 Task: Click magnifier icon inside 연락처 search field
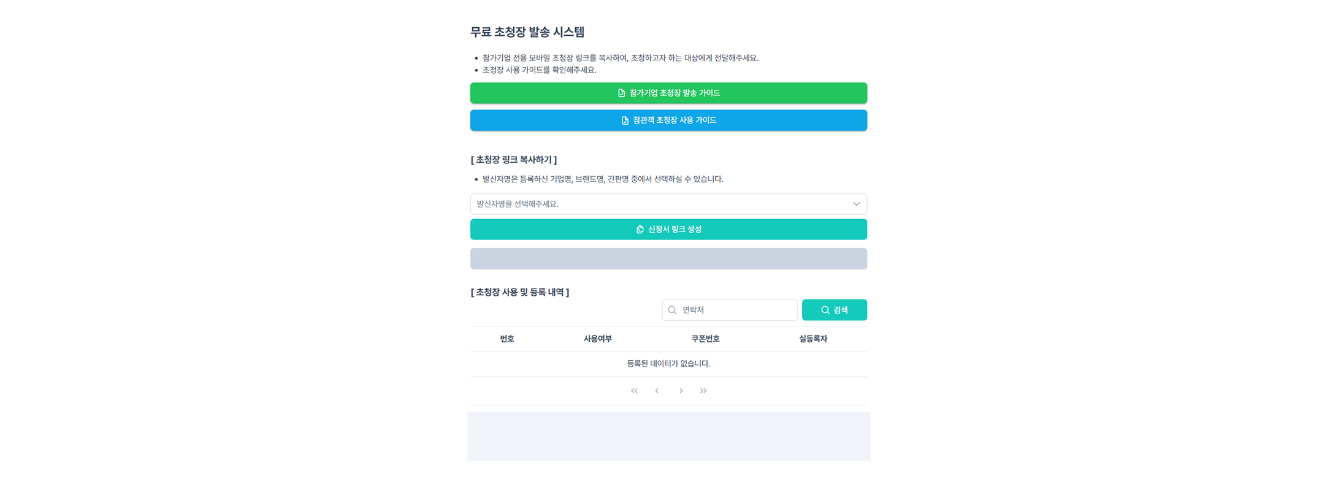coord(672,310)
